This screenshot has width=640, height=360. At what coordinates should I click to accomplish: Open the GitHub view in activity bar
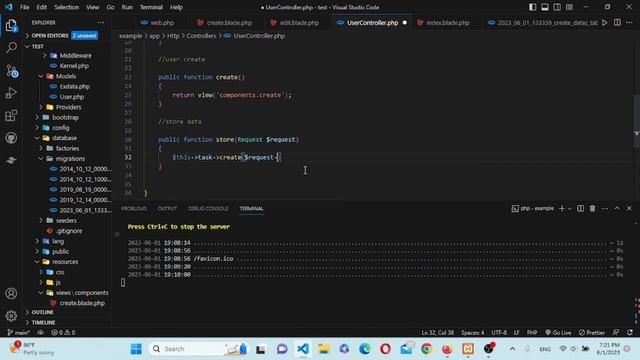[11, 138]
